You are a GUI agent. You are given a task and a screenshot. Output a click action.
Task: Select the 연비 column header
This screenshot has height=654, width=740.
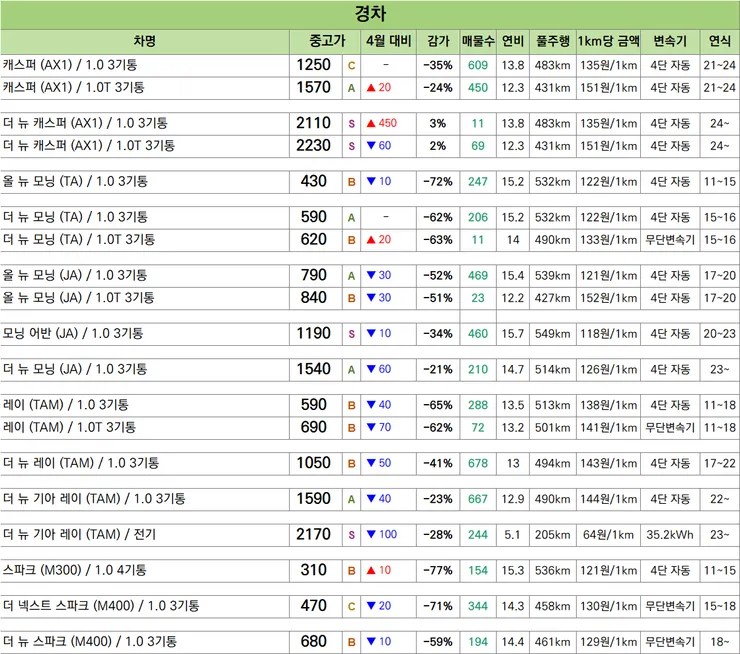point(513,41)
